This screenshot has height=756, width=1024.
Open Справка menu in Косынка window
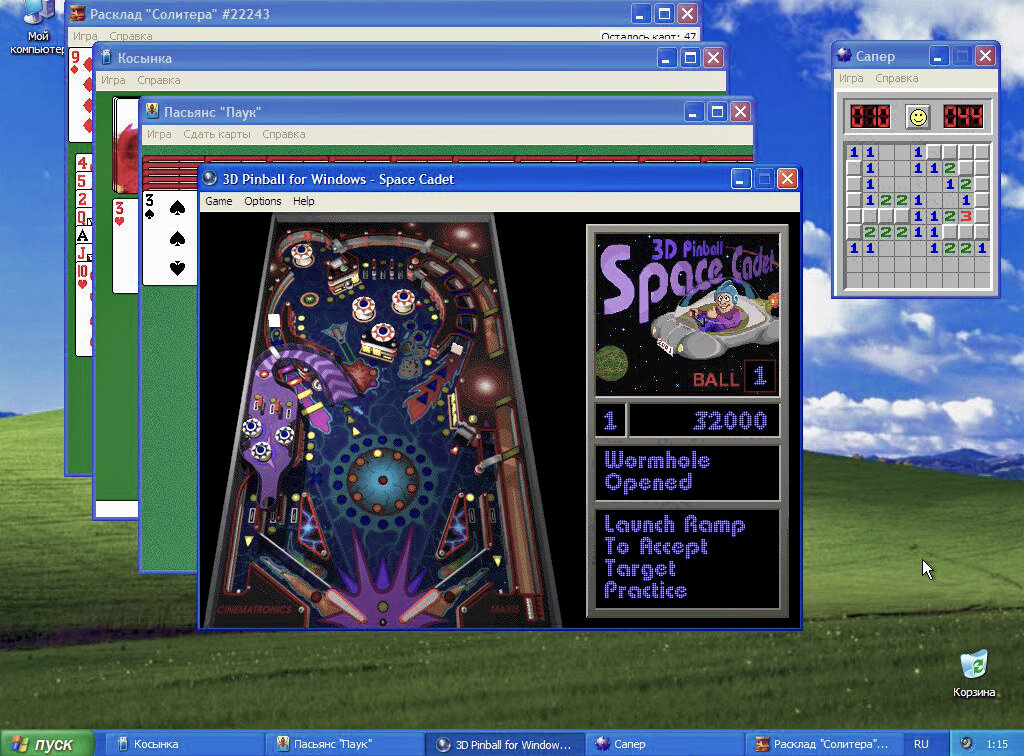tap(159, 80)
